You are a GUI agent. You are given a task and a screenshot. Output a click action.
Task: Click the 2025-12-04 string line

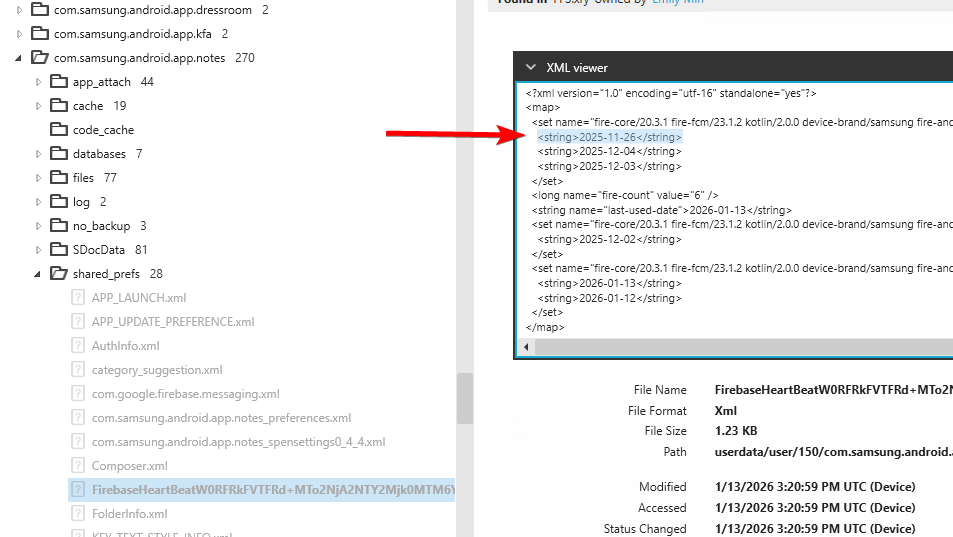[609, 151]
